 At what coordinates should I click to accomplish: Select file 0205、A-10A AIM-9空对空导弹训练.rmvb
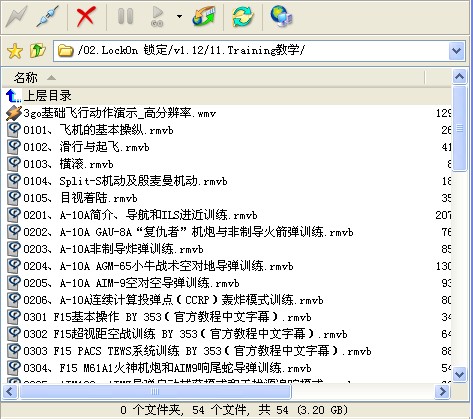[x=131, y=283]
